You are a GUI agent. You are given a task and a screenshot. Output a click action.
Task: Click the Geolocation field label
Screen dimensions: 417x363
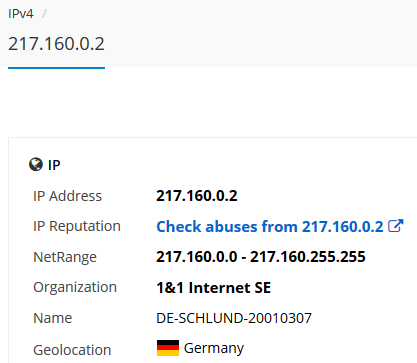point(72,350)
